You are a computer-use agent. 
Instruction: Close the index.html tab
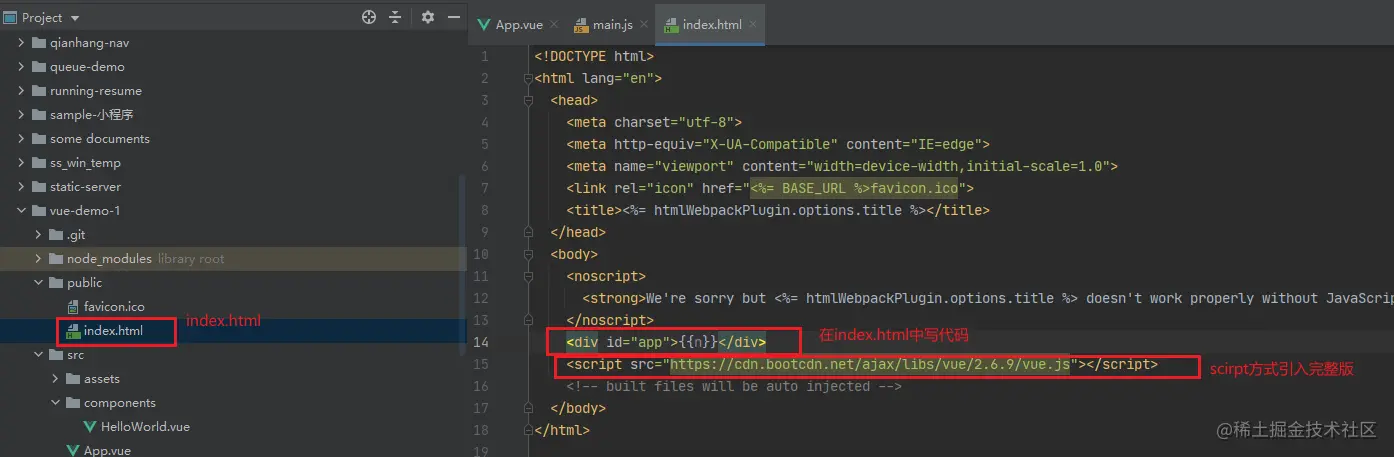tap(753, 24)
